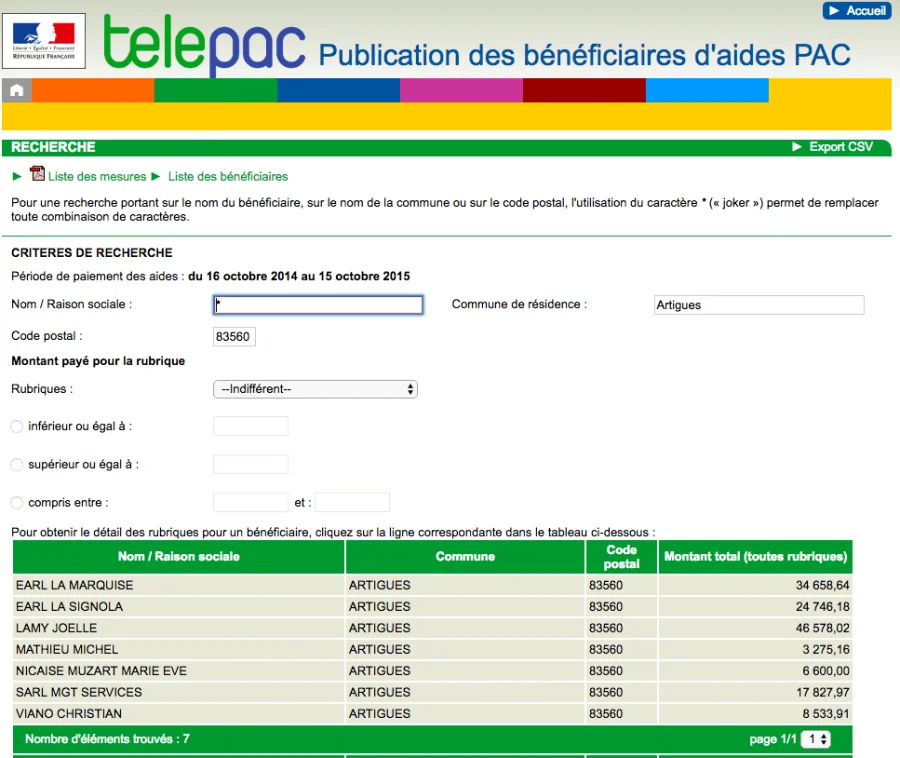Image resolution: width=900 pixels, height=758 pixels.
Task: Click the inférieur ou égal à amount field
Action: (250, 426)
